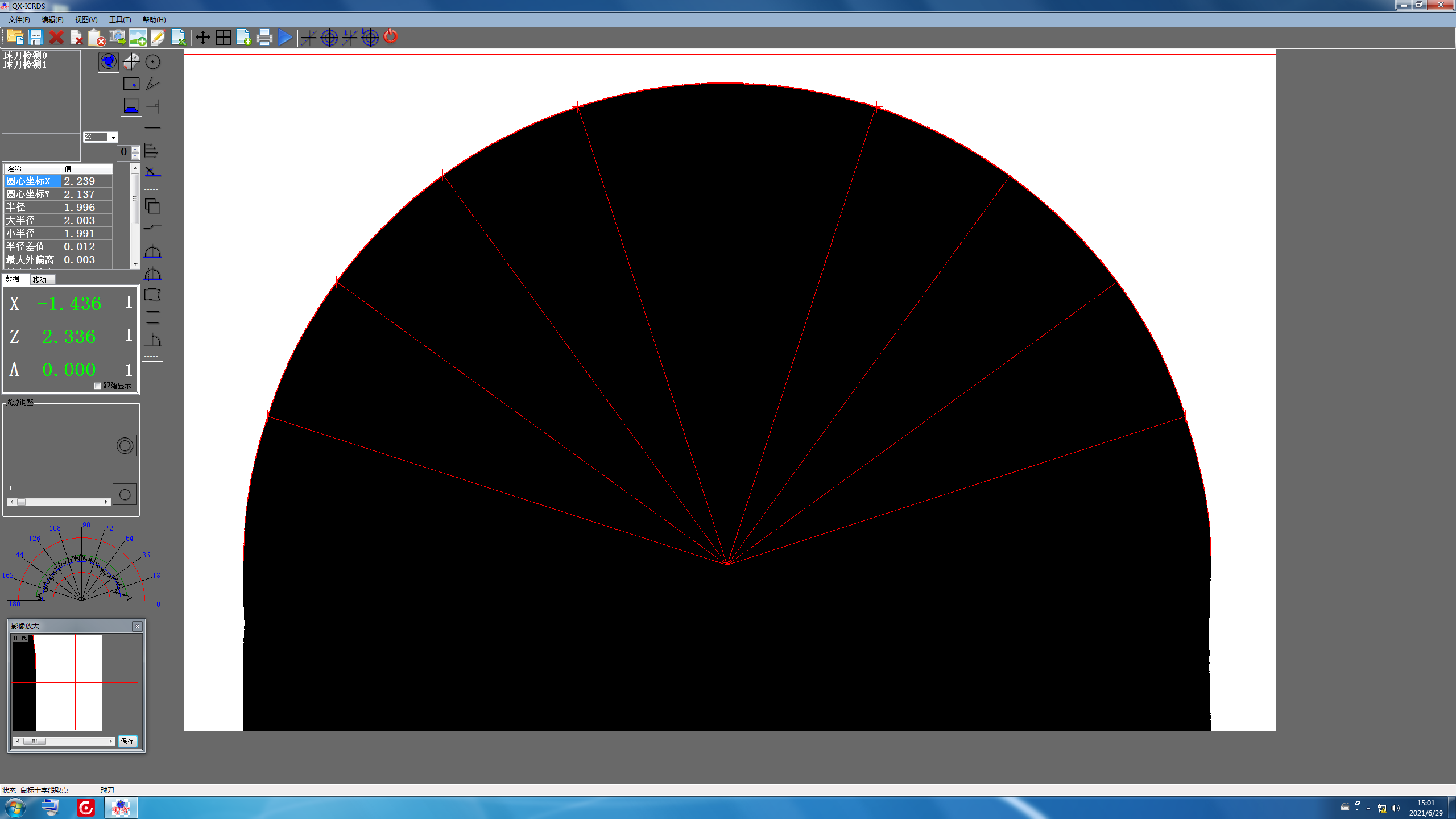Click the camera capture image icon
Image resolution: width=1456 pixels, height=819 pixels.
pos(117,38)
